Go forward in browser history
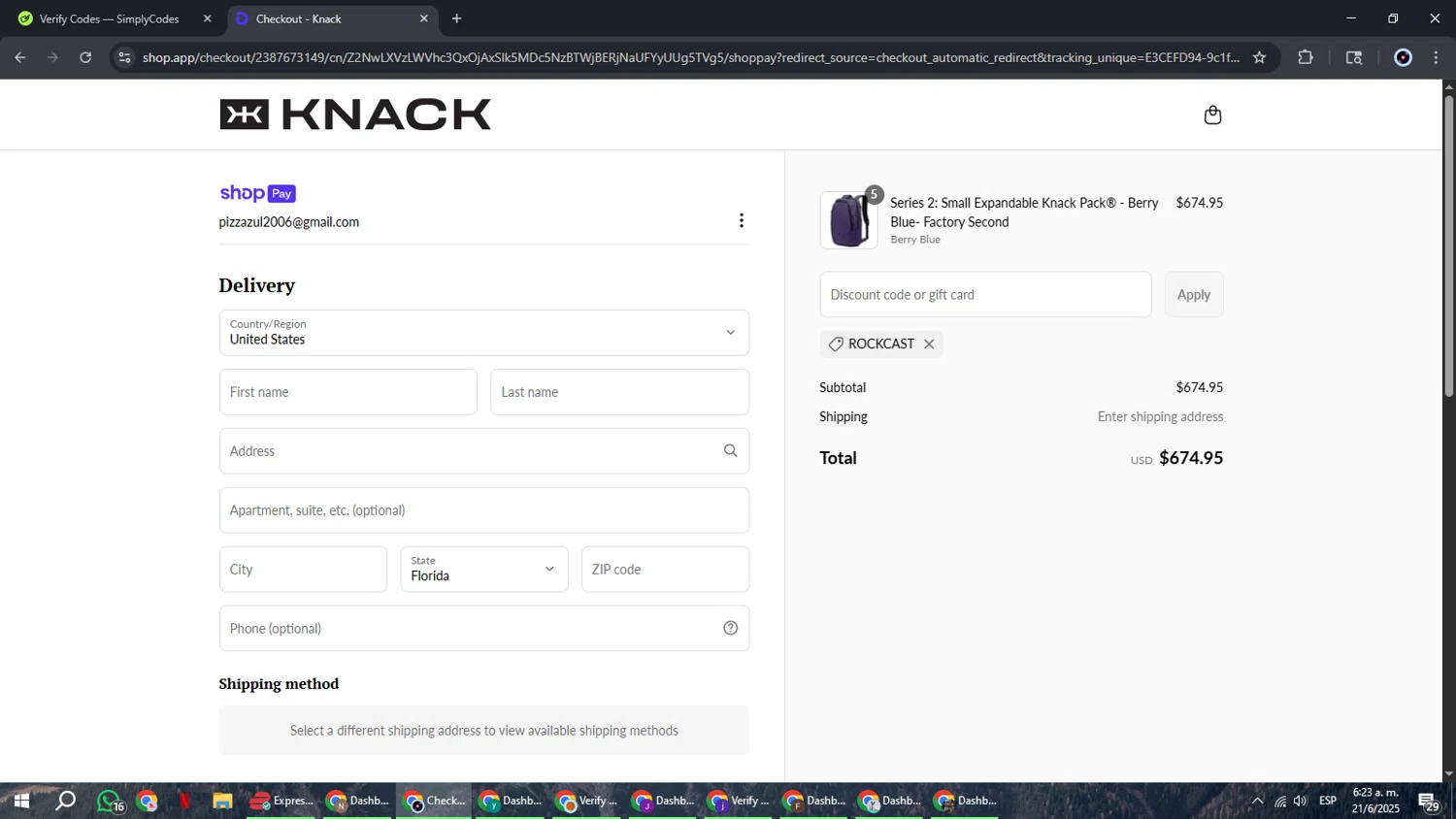Screen dimensions: 1456x819 pos(52,57)
